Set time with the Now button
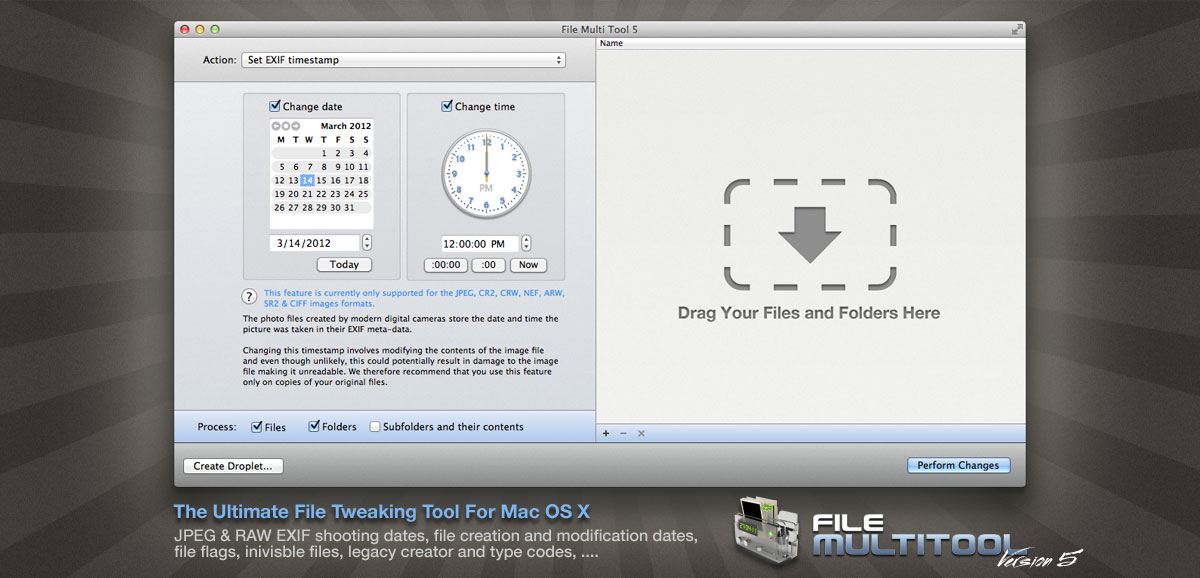The height and width of the screenshot is (578, 1200). [528, 265]
